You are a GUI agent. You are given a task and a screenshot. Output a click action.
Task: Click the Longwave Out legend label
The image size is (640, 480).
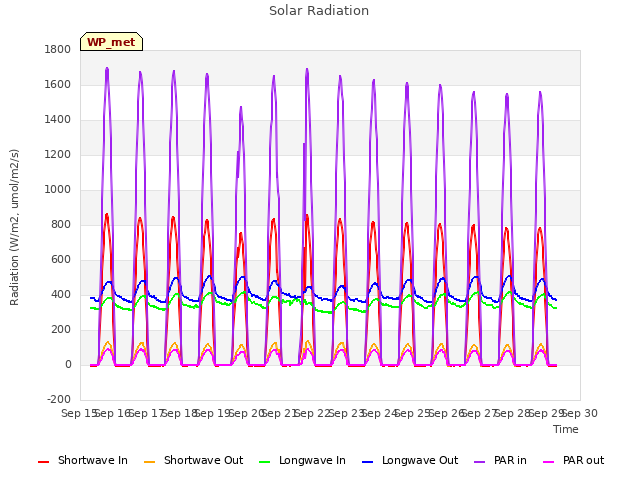(420, 460)
